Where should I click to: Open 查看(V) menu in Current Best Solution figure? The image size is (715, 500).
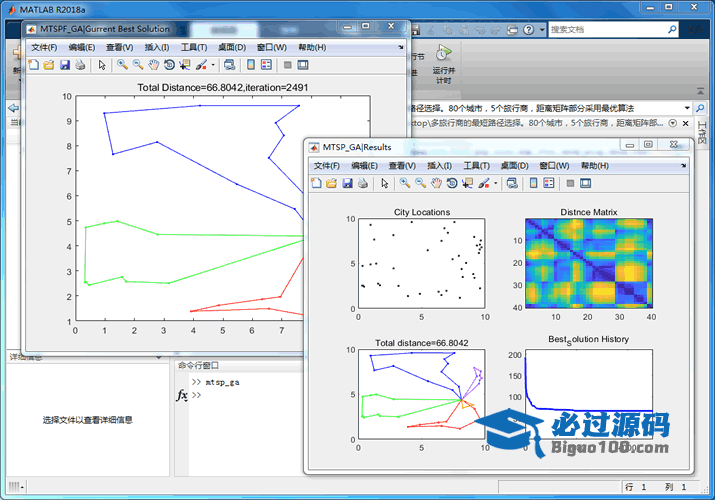click(x=119, y=47)
